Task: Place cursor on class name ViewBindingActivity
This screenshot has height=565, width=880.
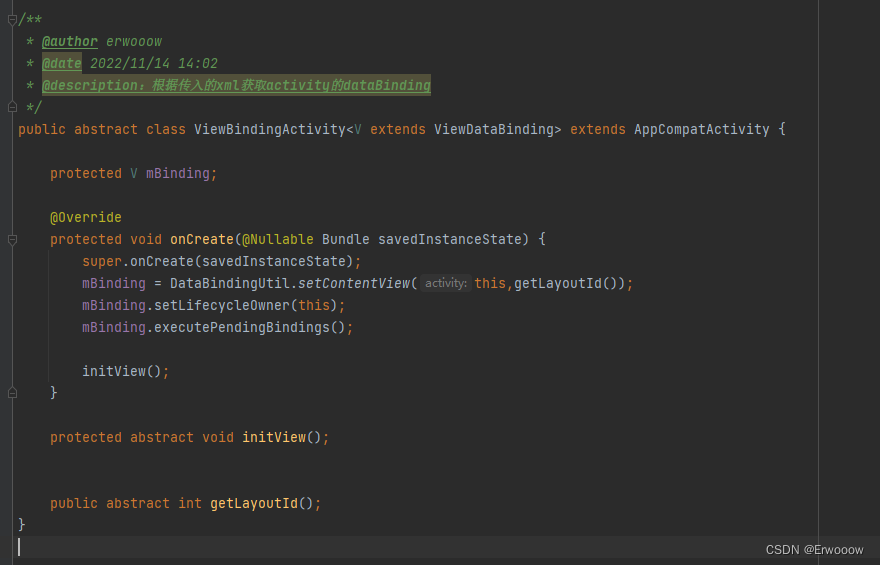Action: pos(270,130)
